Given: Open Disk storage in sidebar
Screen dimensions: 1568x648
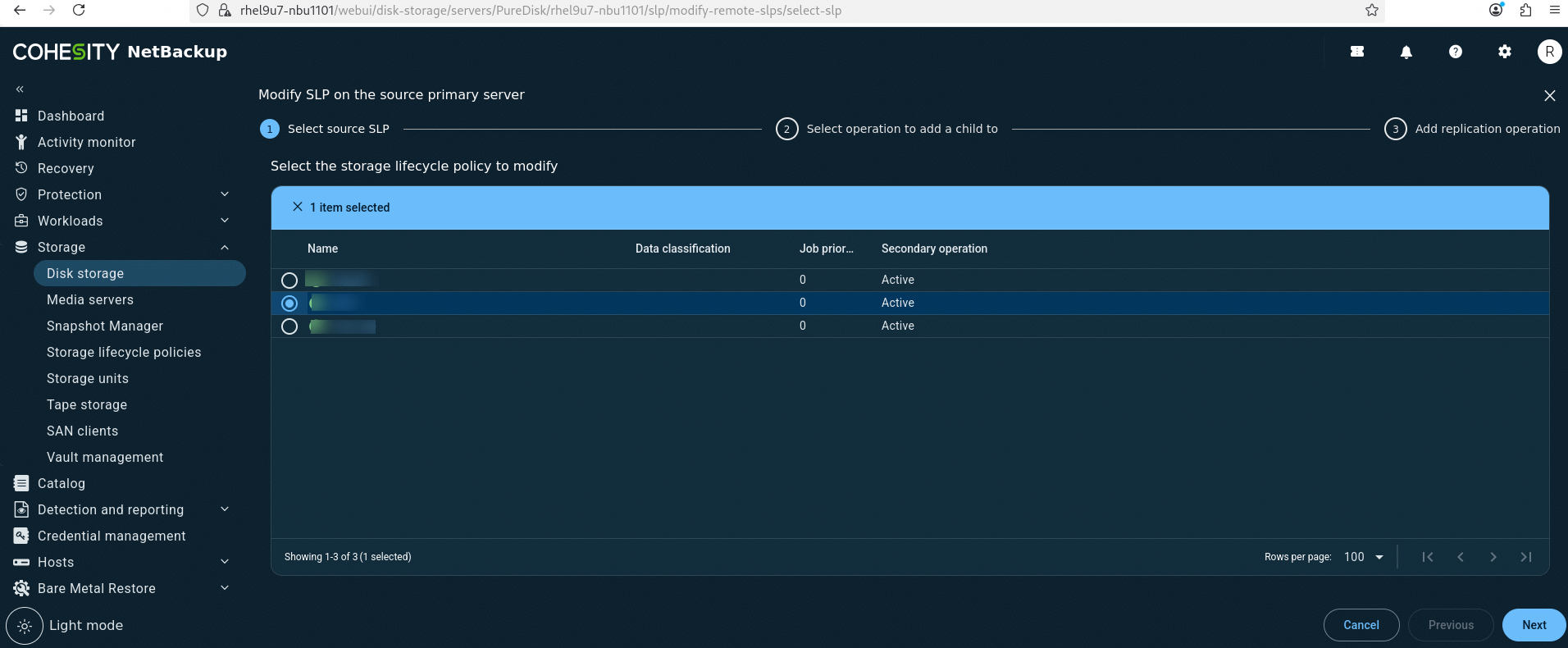Looking at the screenshot, I should point(139,273).
